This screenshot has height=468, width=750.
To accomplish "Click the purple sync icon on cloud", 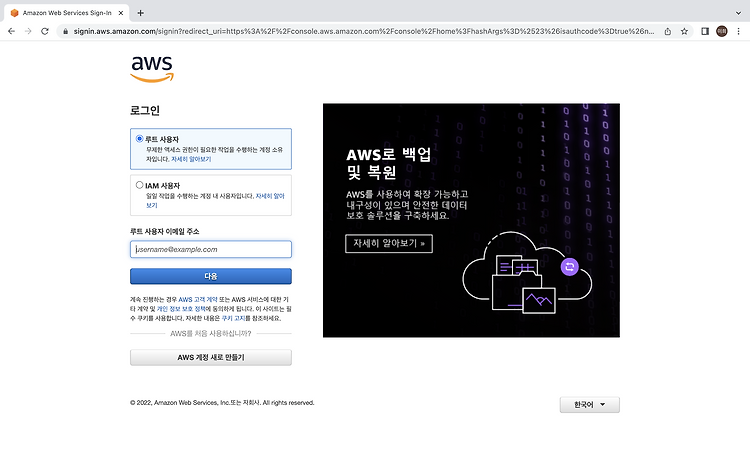I will coord(570,267).
